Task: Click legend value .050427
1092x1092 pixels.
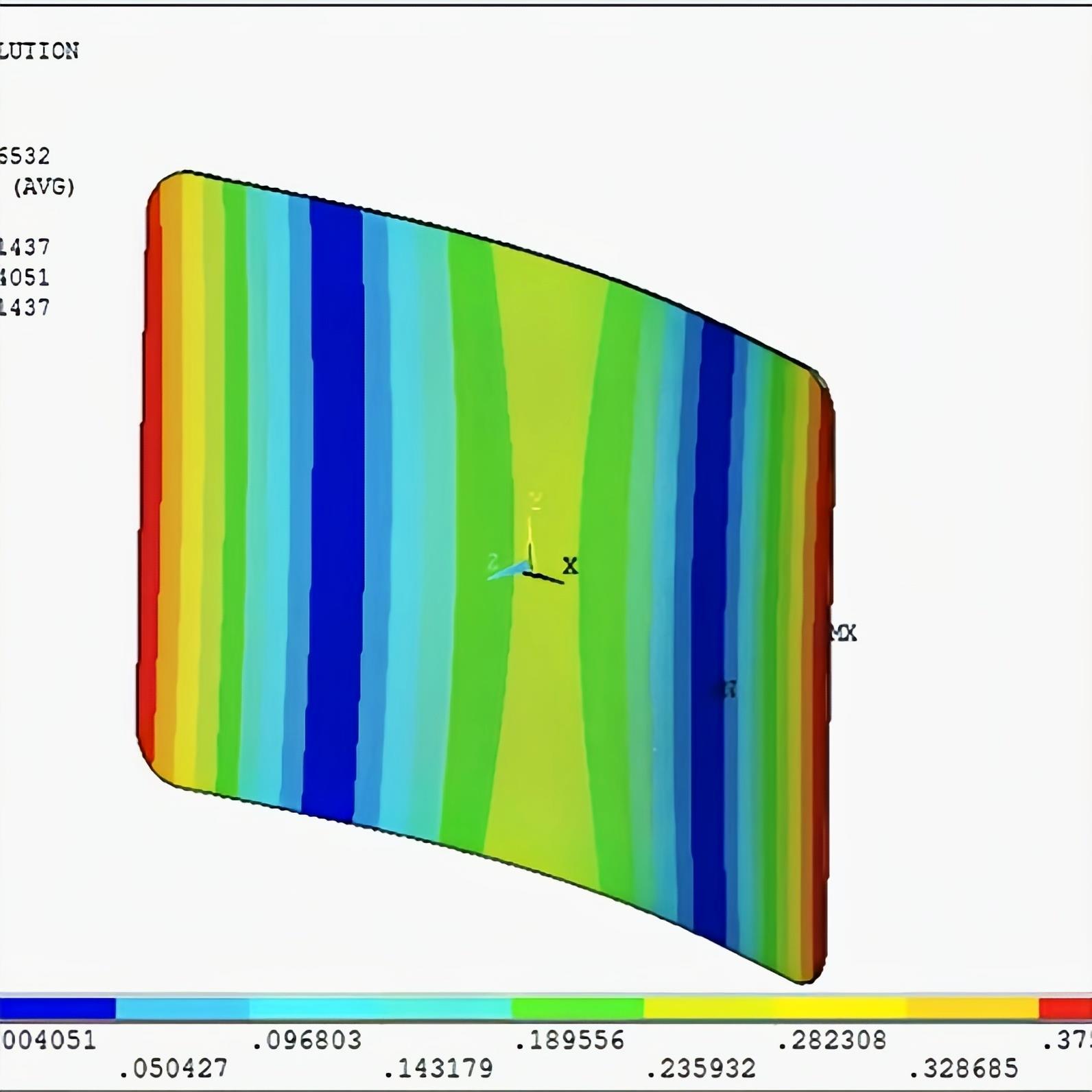Action: 173,1068
